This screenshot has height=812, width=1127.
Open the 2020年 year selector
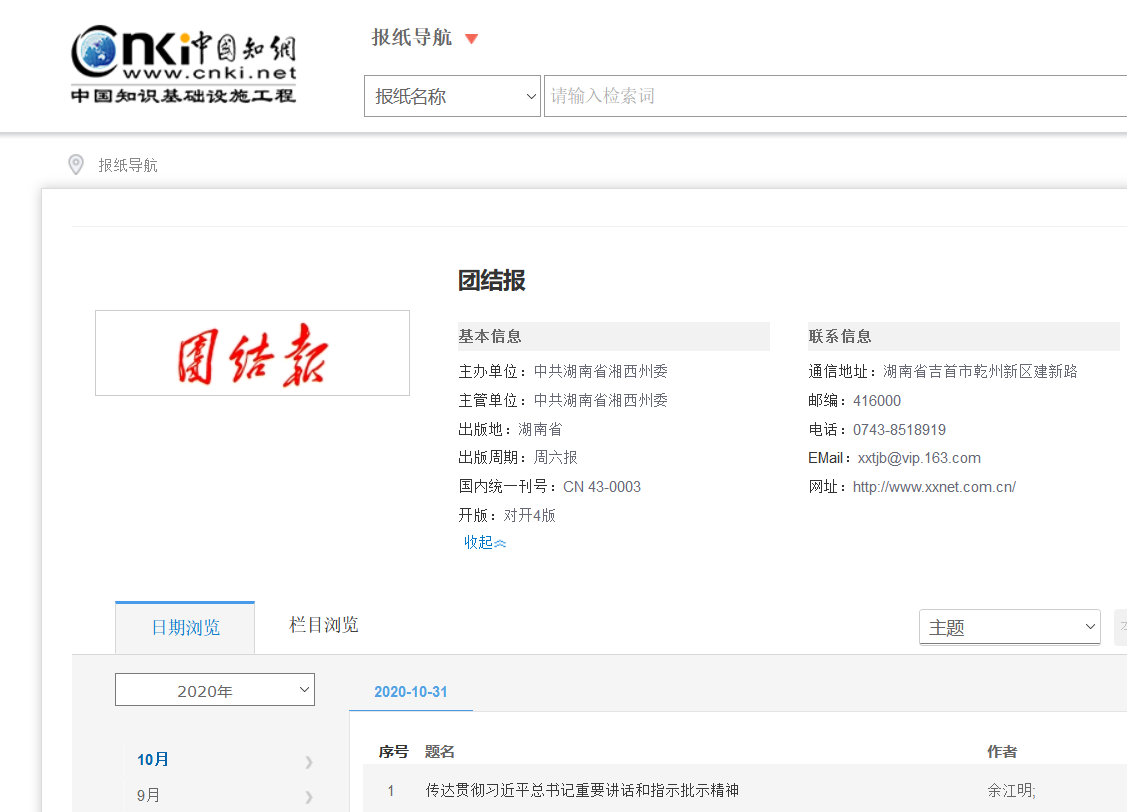(215, 690)
